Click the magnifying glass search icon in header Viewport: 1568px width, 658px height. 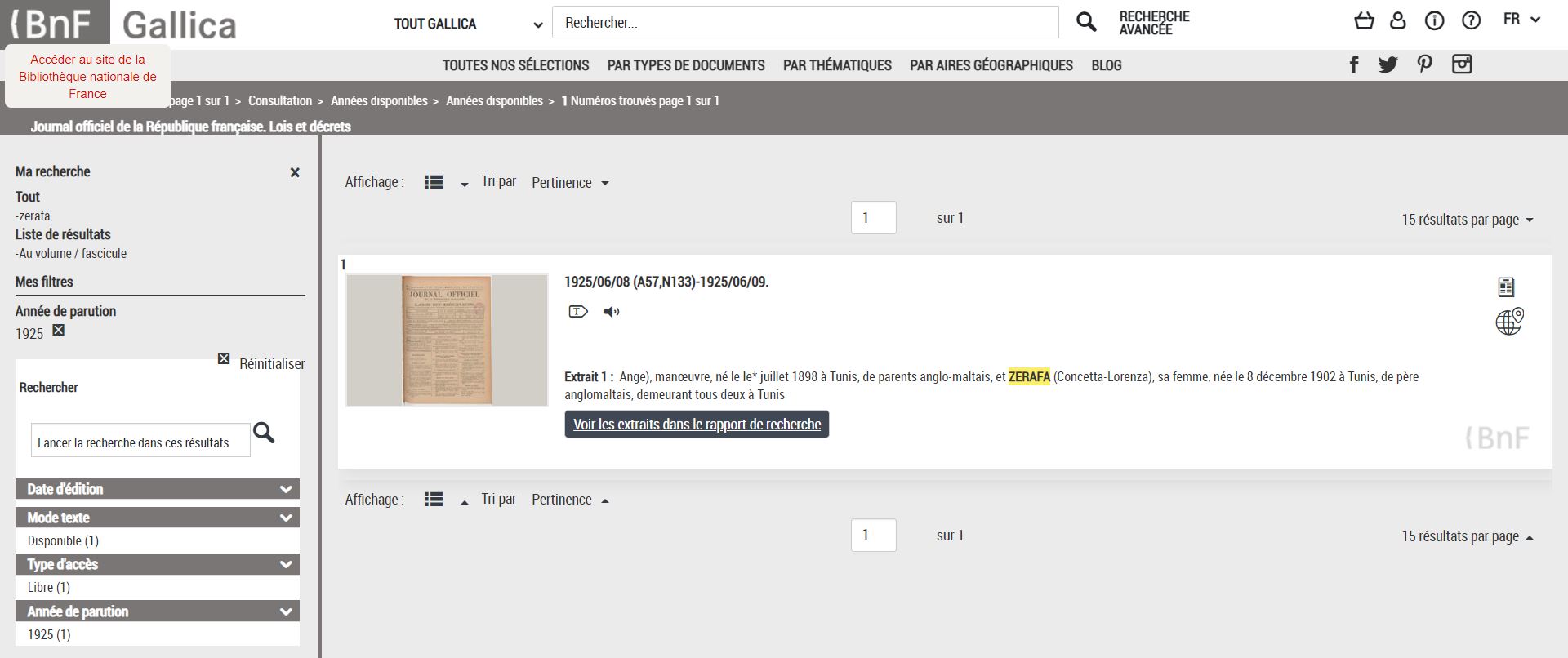pyautogui.click(x=1086, y=22)
